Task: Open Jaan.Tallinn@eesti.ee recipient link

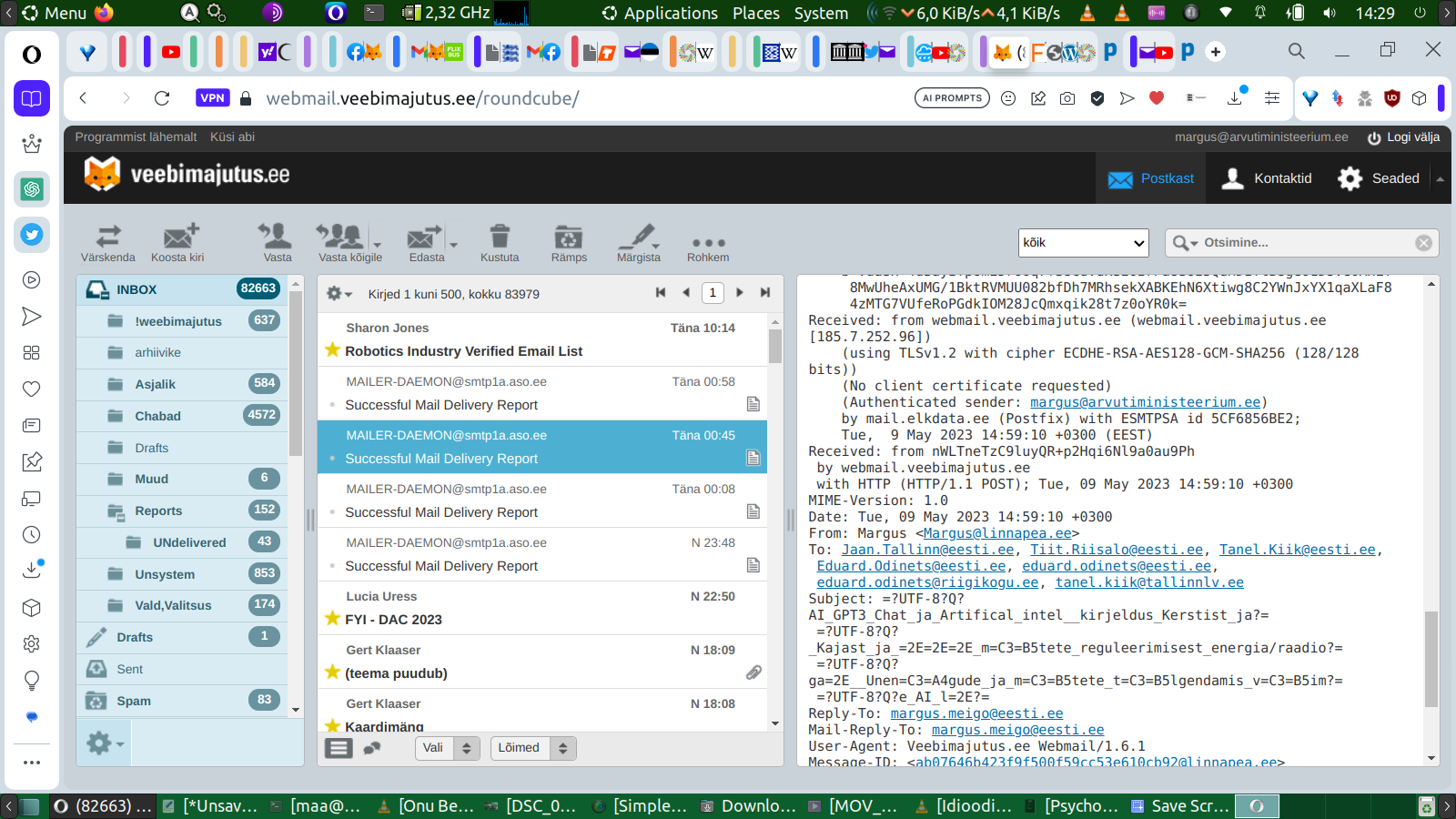Action: click(x=927, y=550)
